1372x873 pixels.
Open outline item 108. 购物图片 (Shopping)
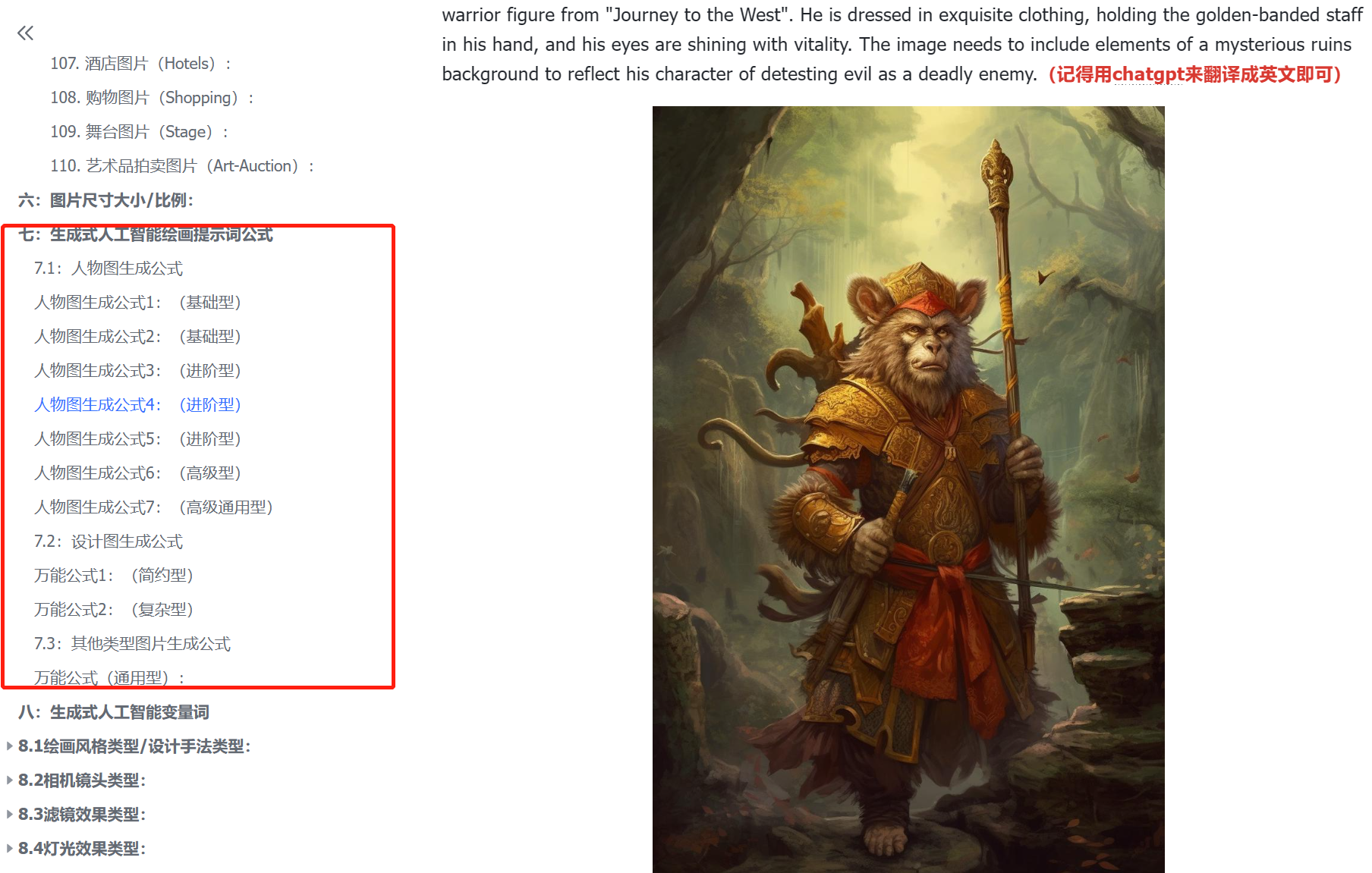152,98
